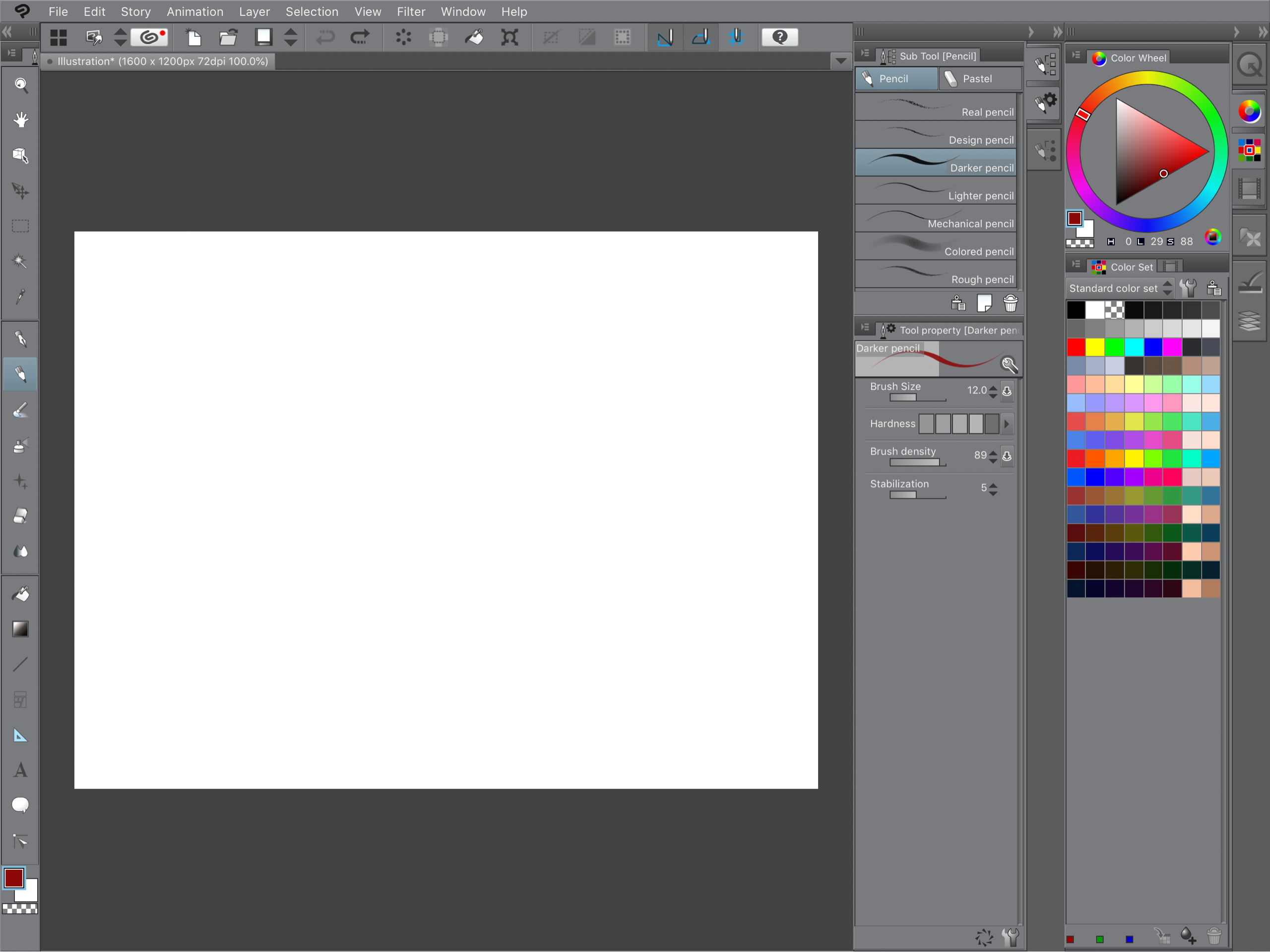Select the Text tool
Image resolution: width=1270 pixels, height=952 pixels.
(20, 770)
